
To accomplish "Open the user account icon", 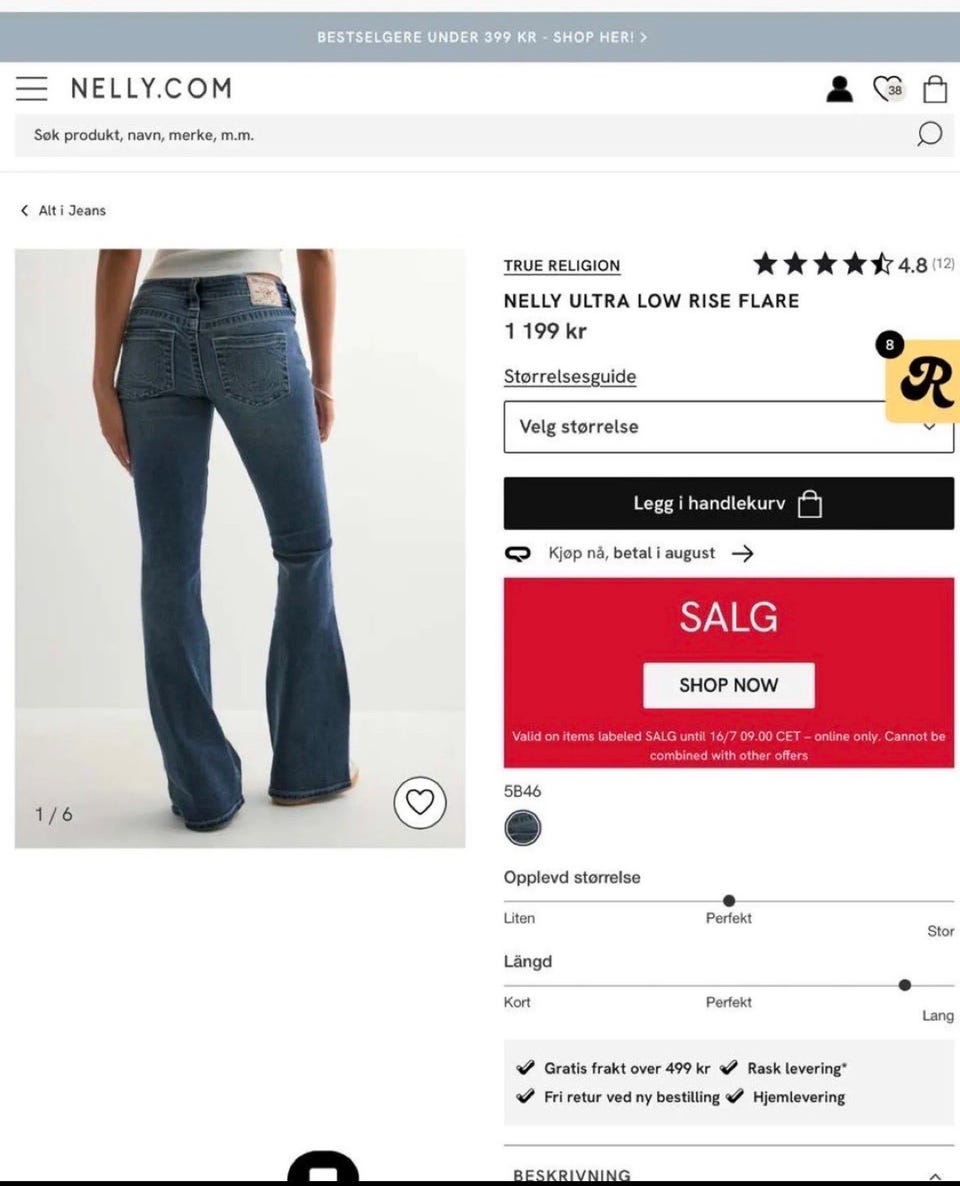I will pyautogui.click(x=839, y=89).
